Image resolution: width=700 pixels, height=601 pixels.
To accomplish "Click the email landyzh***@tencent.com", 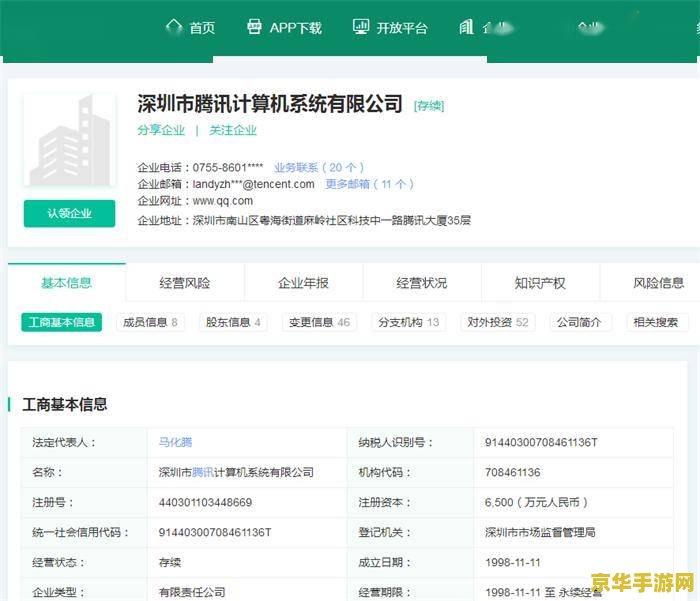I will pyautogui.click(x=253, y=184).
